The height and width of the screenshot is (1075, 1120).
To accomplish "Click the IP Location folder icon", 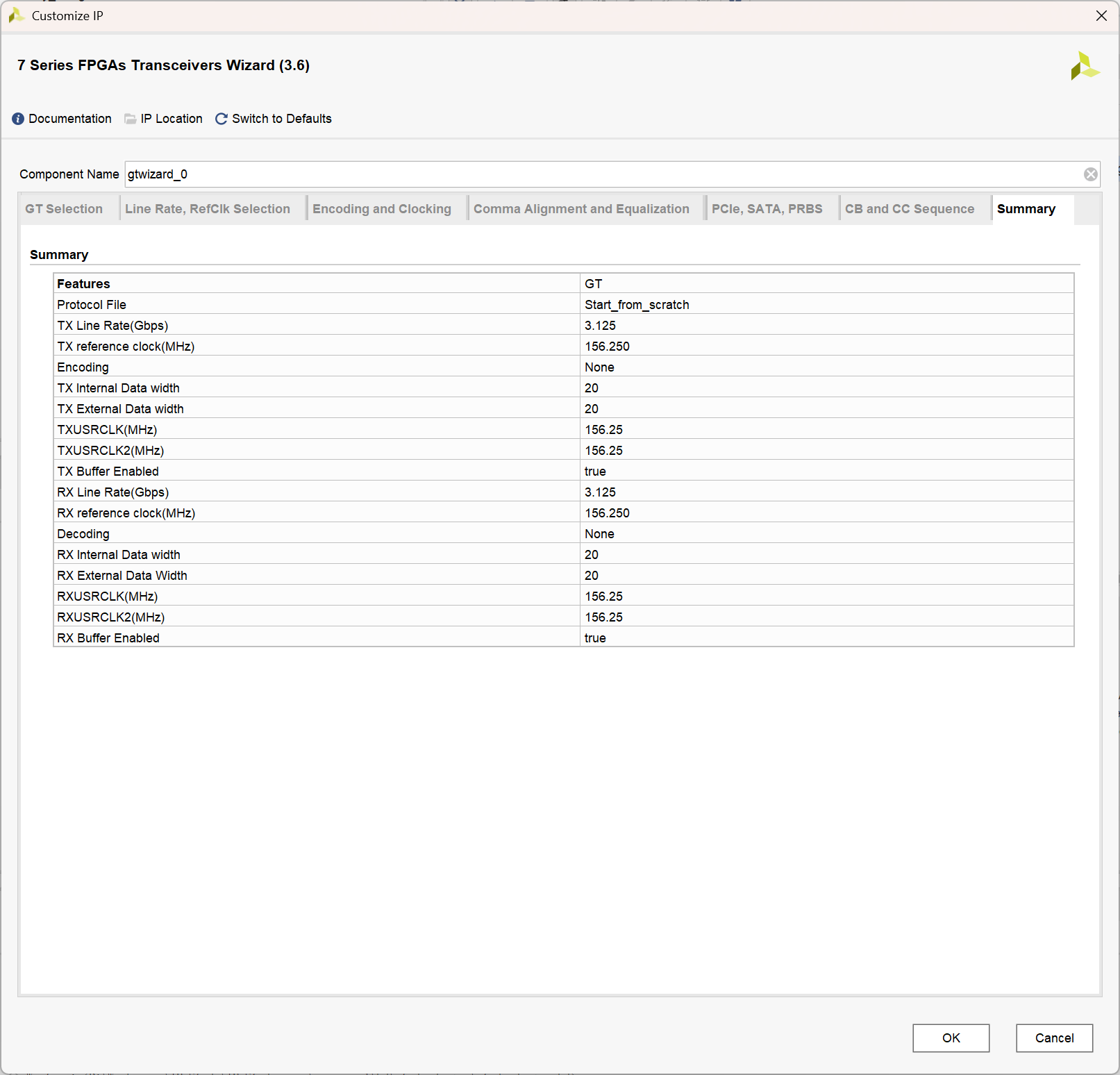I will pyautogui.click(x=130, y=119).
